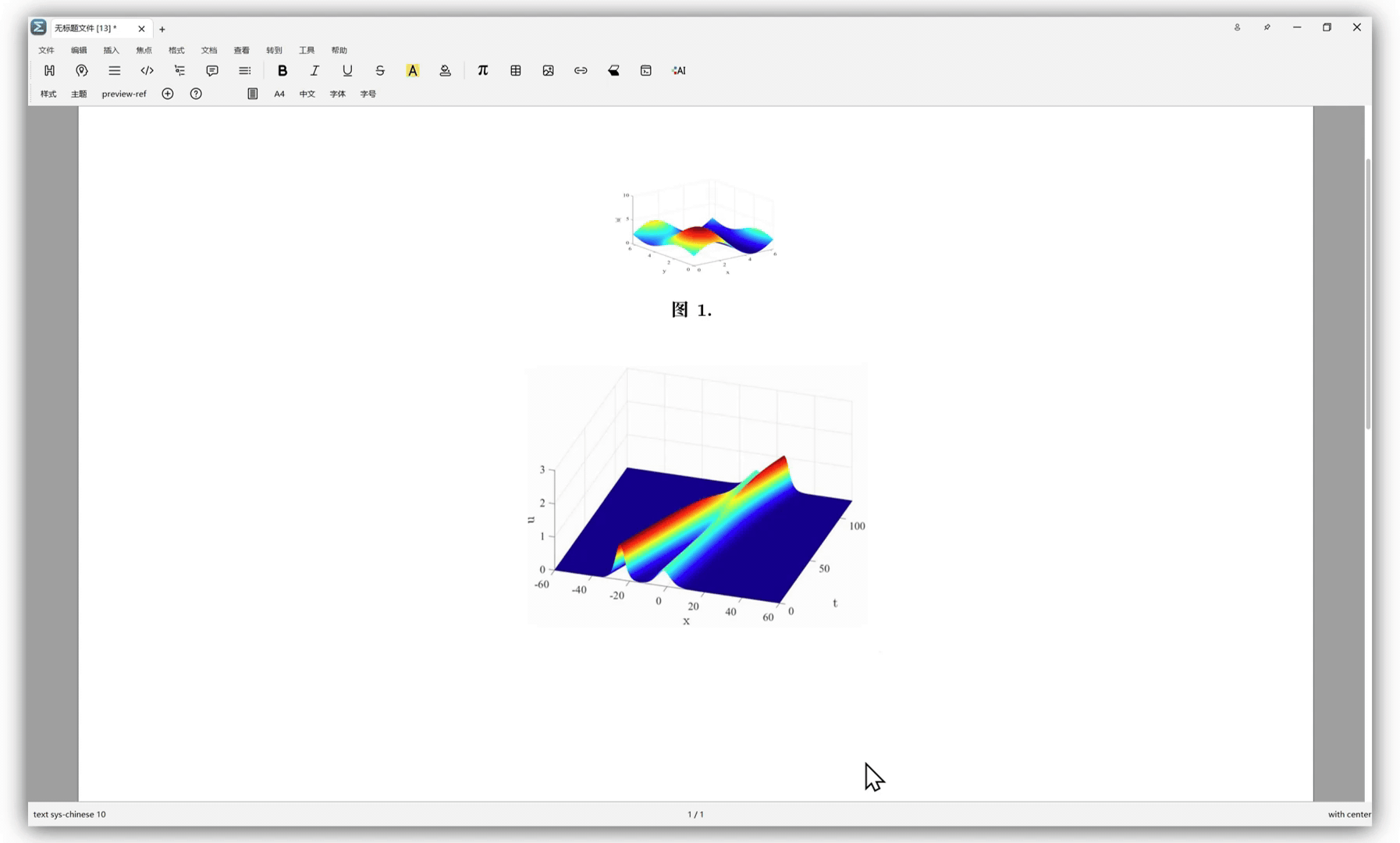
Task: Click the help question mark icon
Action: 196,94
